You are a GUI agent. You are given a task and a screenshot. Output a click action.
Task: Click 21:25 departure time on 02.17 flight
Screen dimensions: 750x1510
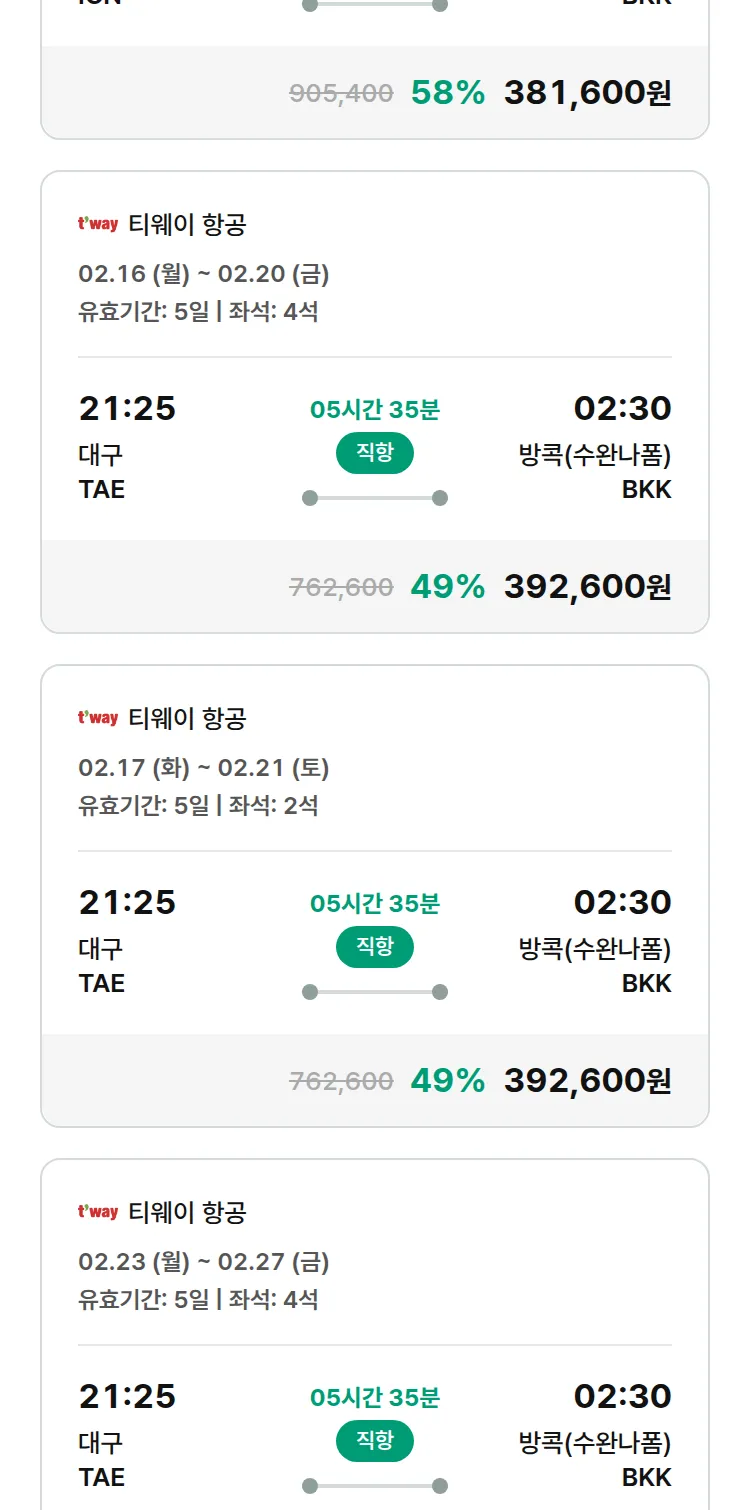(x=127, y=902)
